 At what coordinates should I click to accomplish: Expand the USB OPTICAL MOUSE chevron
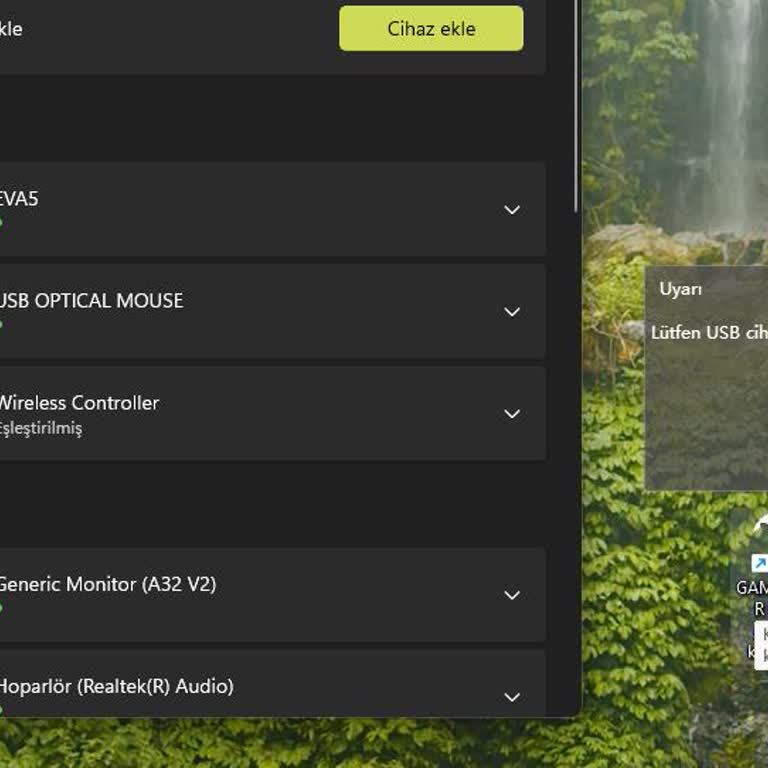(x=512, y=312)
